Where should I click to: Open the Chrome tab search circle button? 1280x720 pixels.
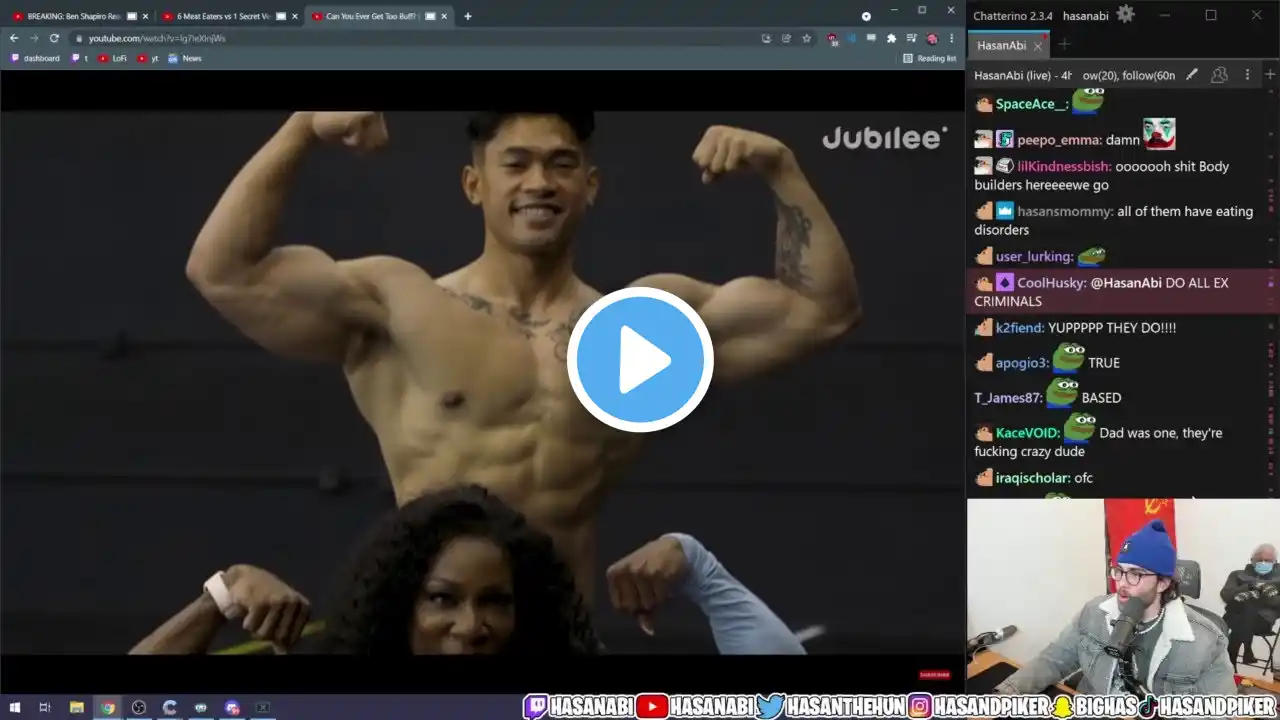point(866,16)
